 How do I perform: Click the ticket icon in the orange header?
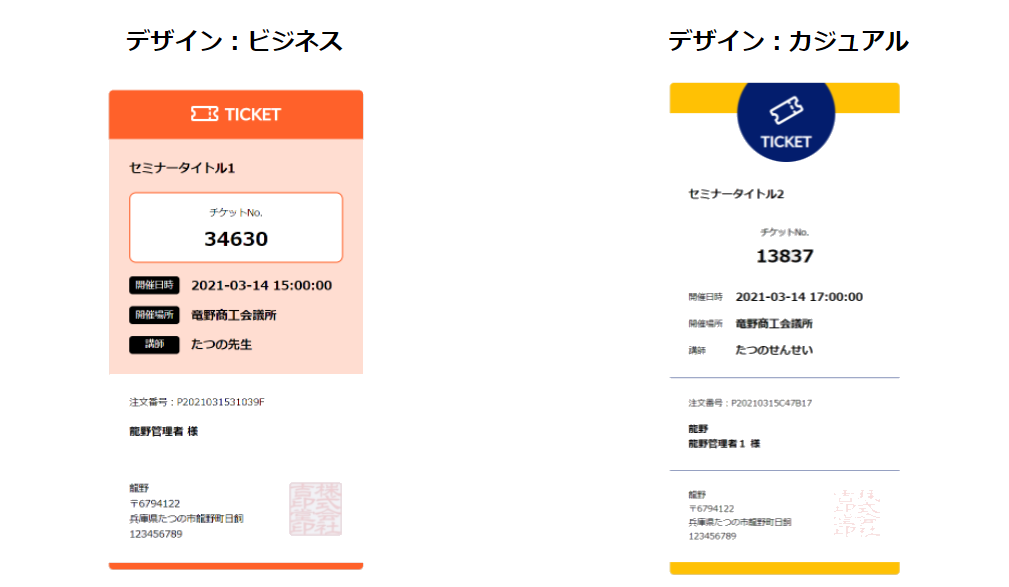point(204,114)
